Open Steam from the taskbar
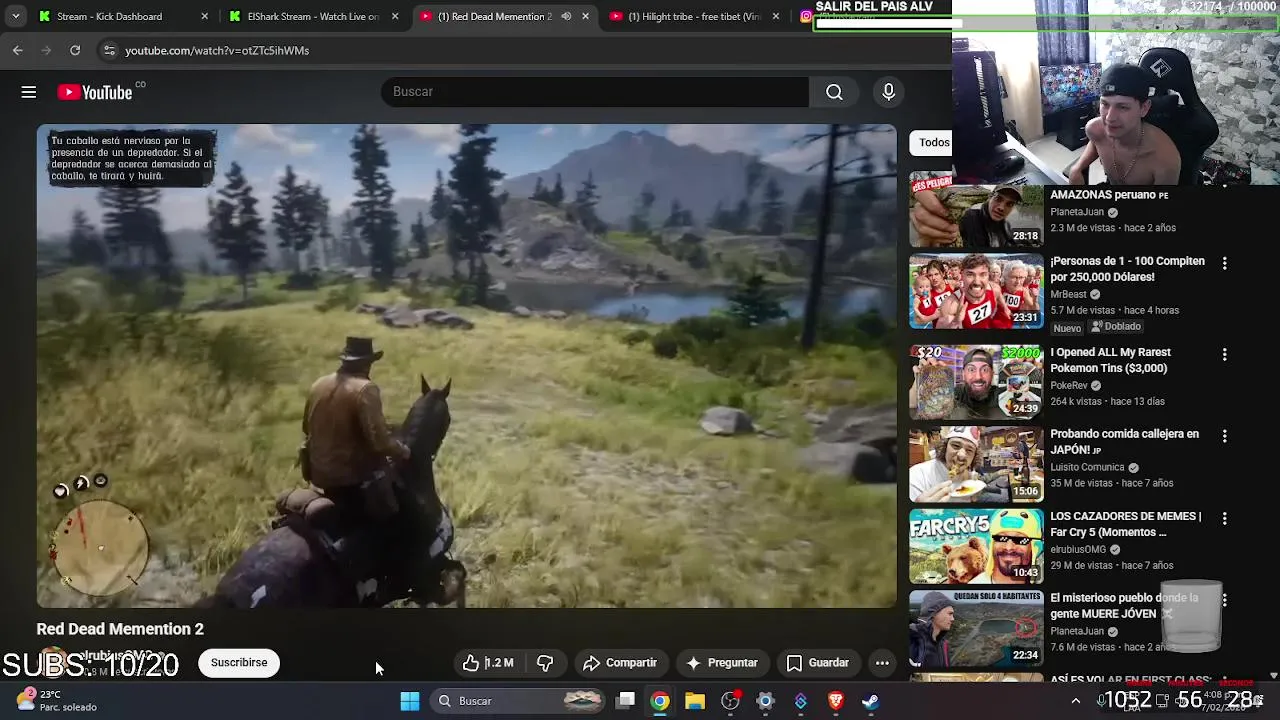 click(x=871, y=701)
